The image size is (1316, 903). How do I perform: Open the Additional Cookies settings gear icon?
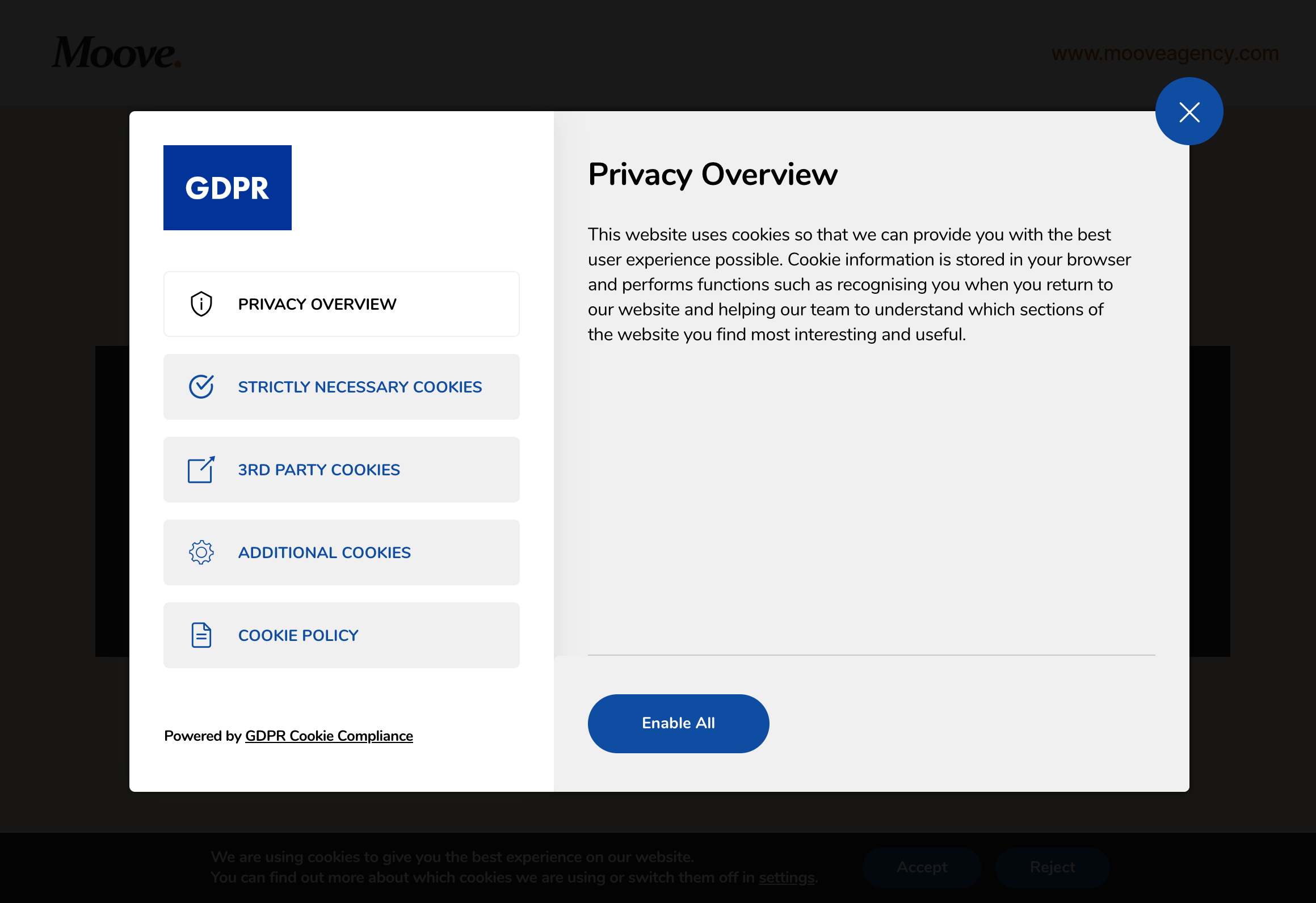(x=201, y=552)
